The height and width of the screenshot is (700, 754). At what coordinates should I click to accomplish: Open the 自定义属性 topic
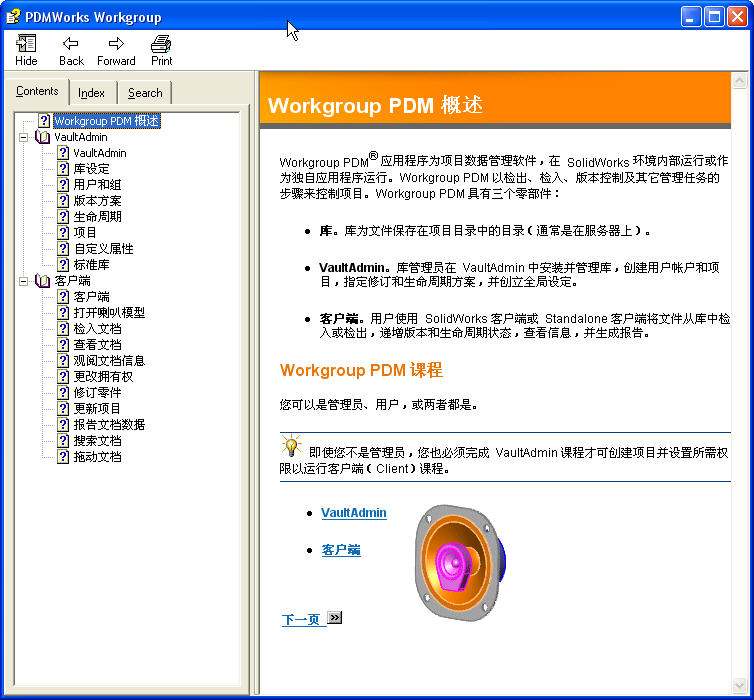[103, 249]
